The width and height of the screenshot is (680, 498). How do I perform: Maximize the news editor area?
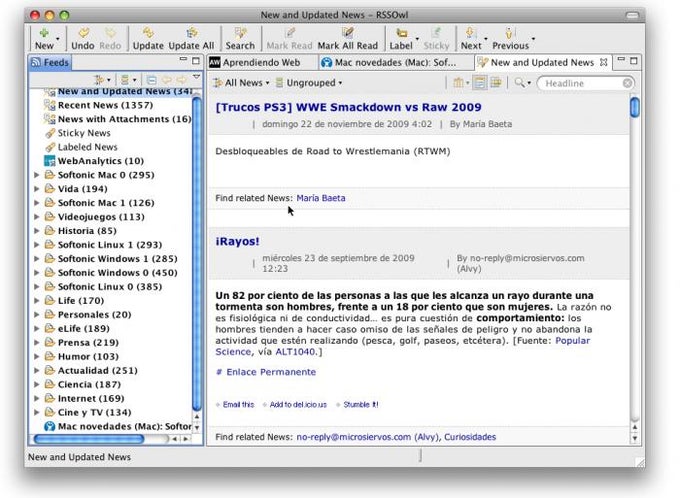pos(634,61)
